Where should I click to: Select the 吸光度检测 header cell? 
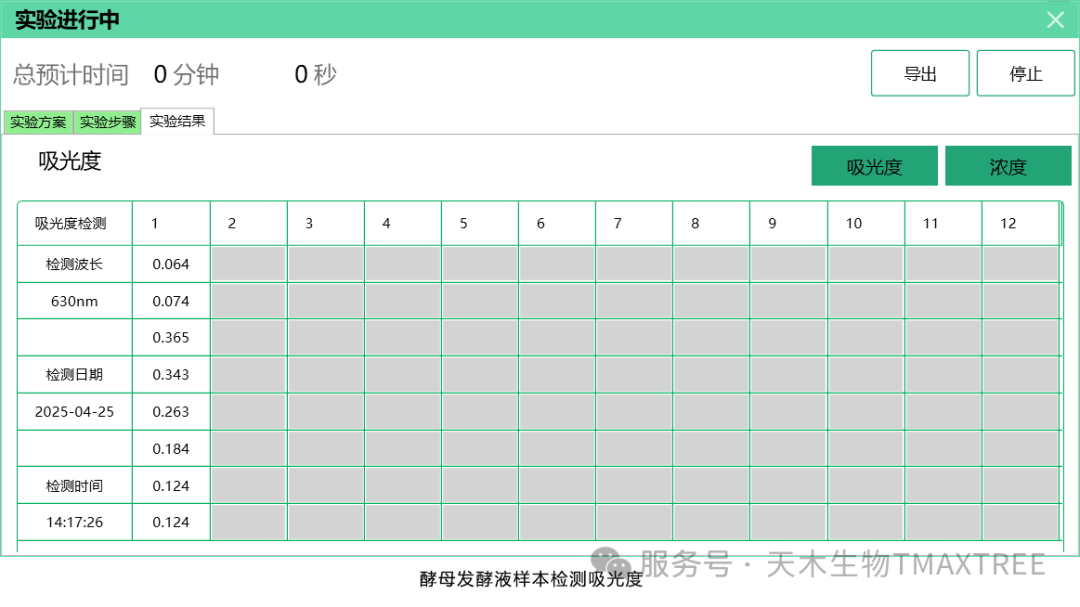(74, 223)
